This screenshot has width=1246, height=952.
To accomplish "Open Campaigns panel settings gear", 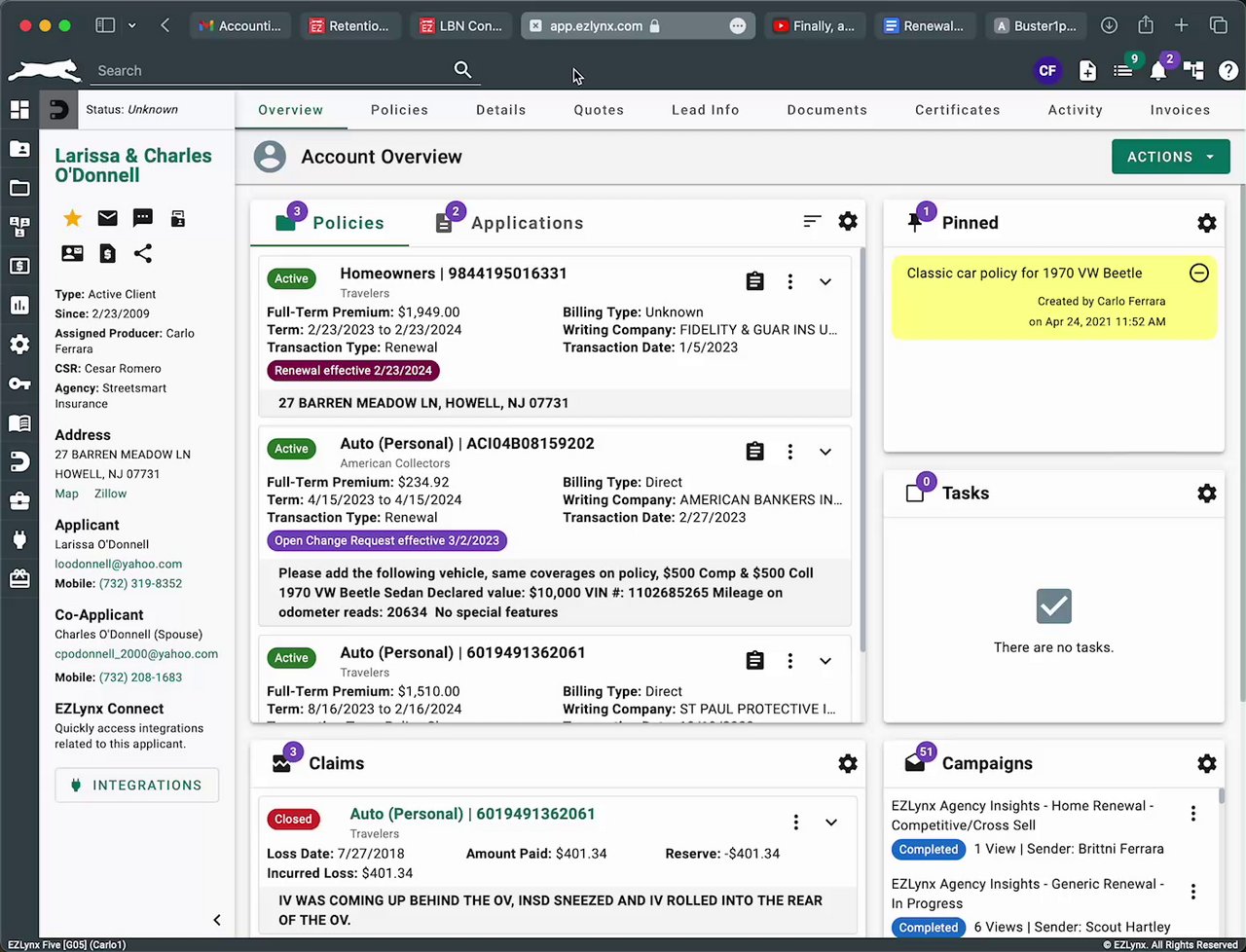I will (1207, 764).
